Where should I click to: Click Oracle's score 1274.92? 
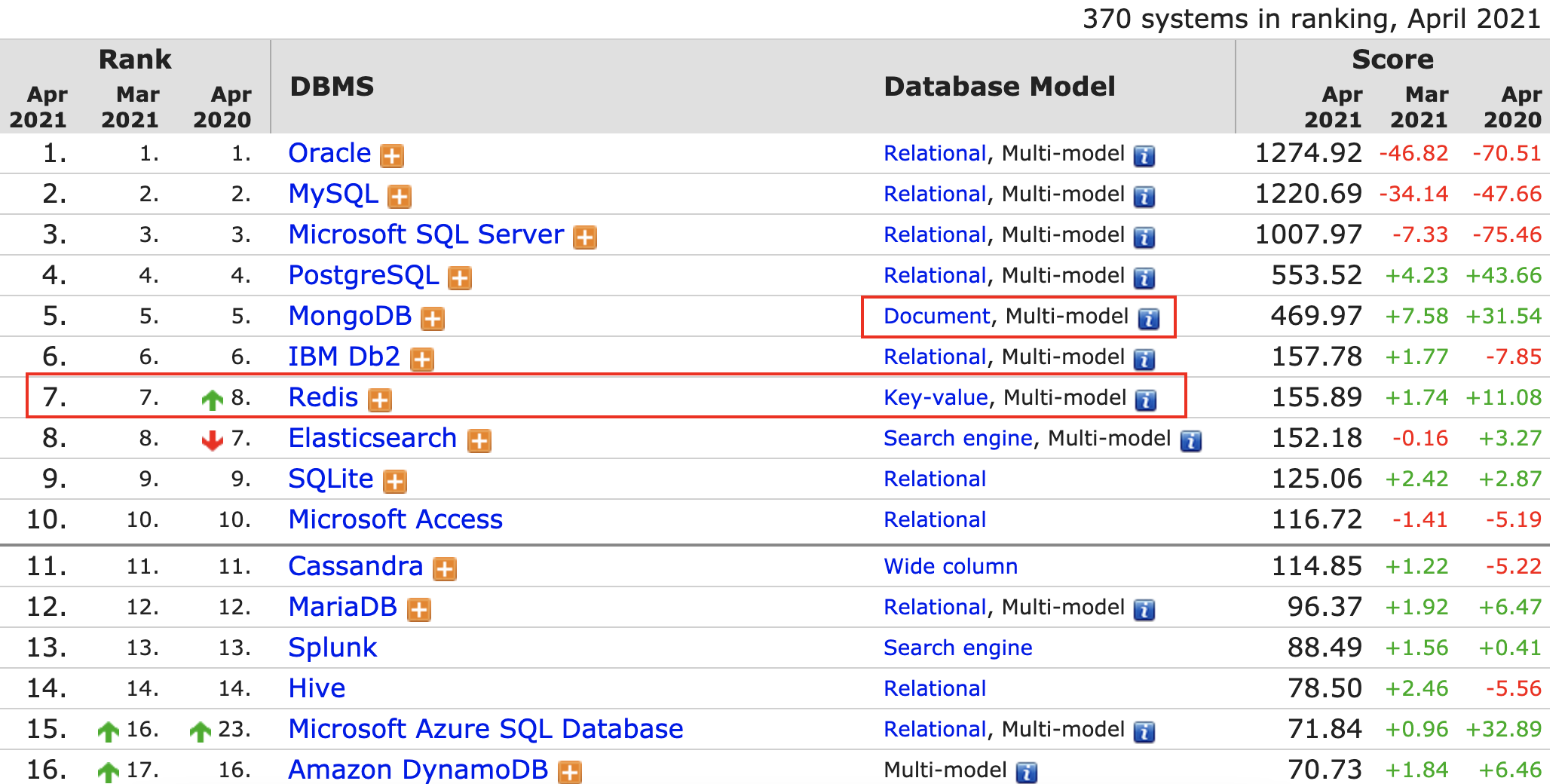pos(1309,153)
